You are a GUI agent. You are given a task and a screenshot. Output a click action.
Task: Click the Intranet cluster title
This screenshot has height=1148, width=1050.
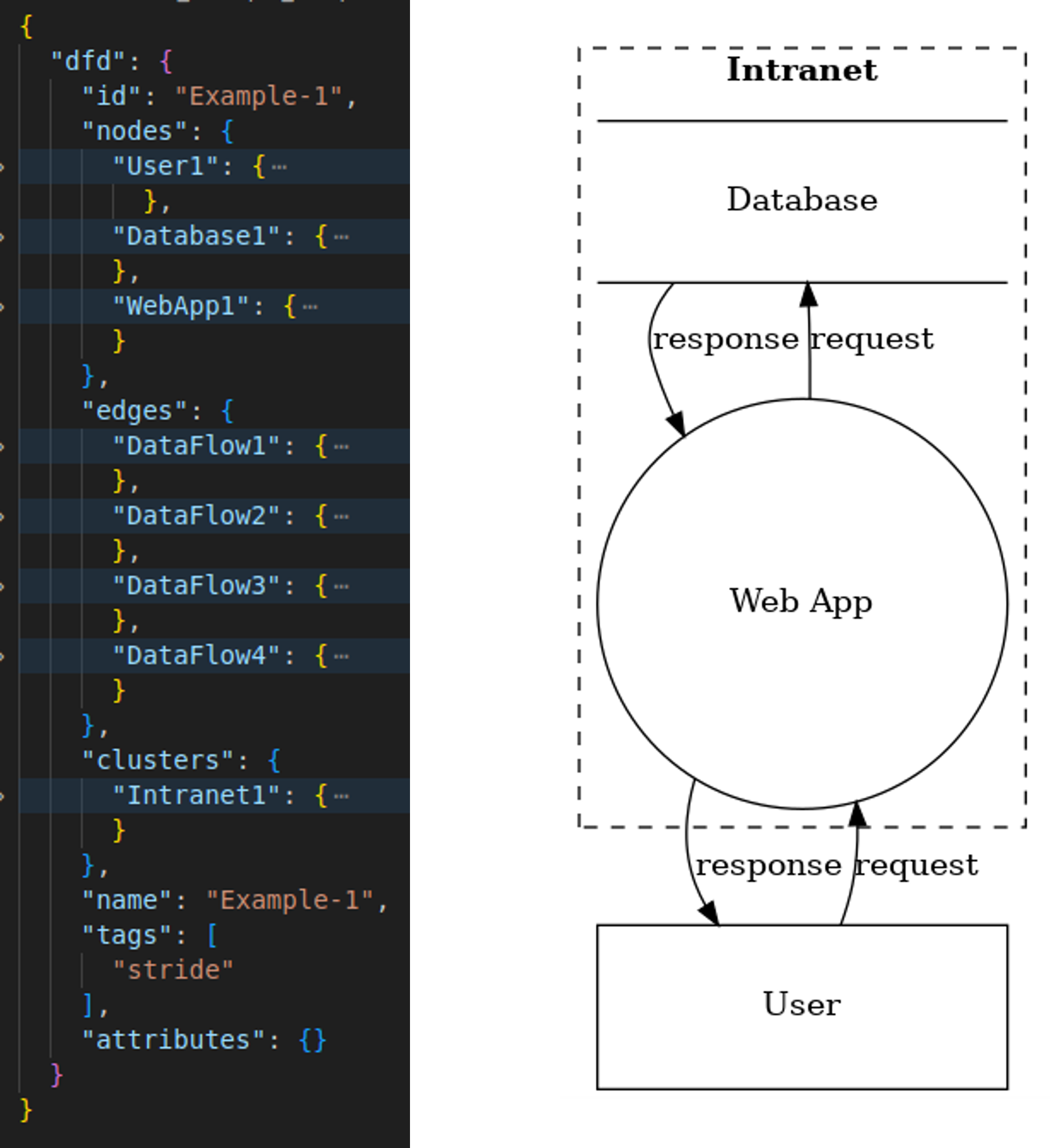pos(802,70)
